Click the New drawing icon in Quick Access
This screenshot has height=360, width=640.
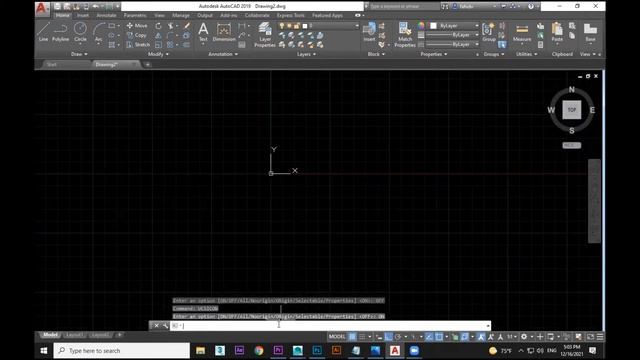[x=57, y=6]
